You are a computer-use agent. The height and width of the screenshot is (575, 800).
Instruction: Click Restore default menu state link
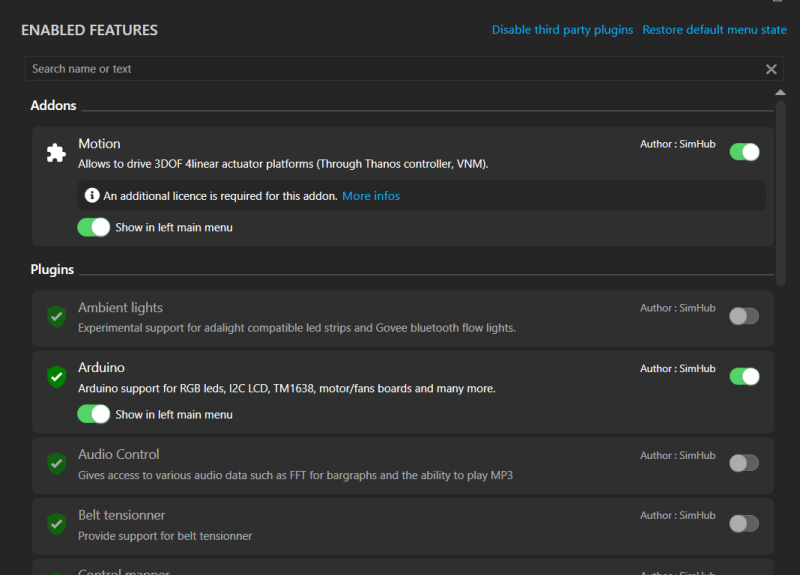coord(714,30)
